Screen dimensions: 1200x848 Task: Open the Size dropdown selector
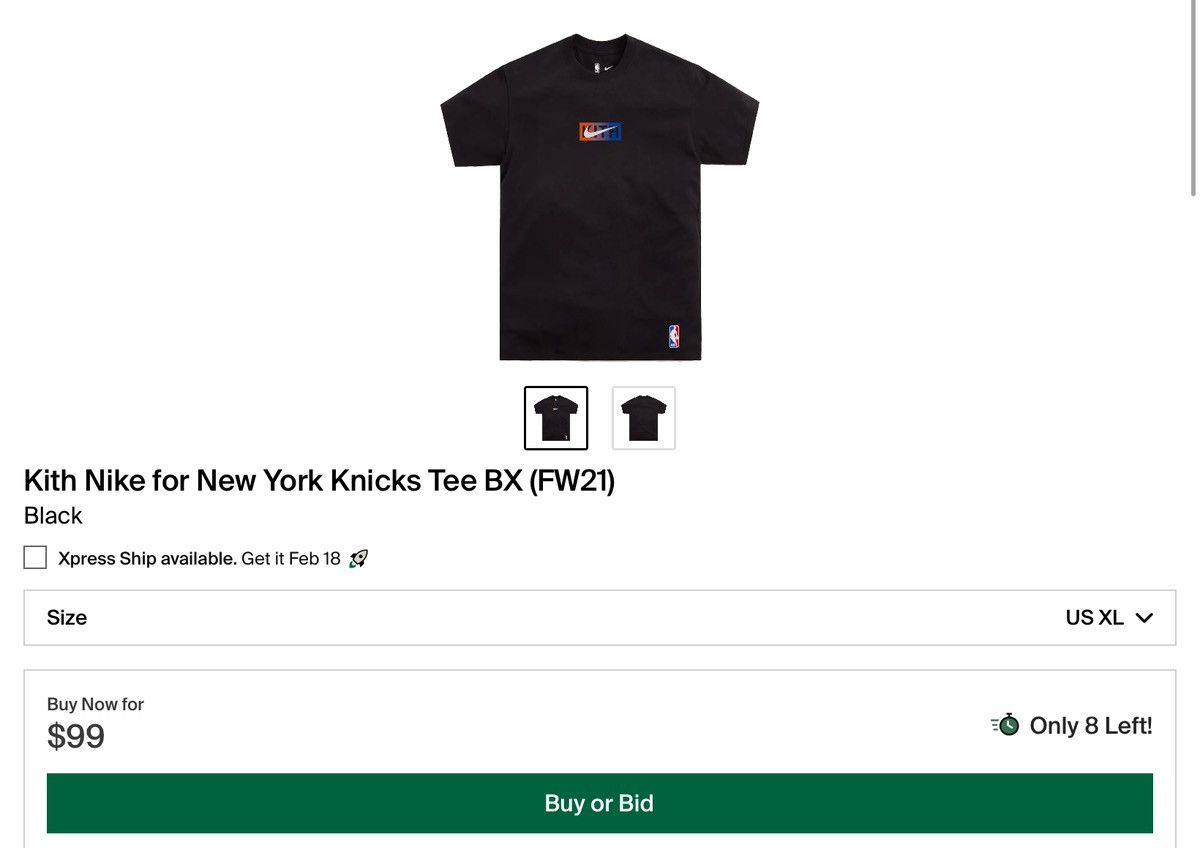(600, 618)
